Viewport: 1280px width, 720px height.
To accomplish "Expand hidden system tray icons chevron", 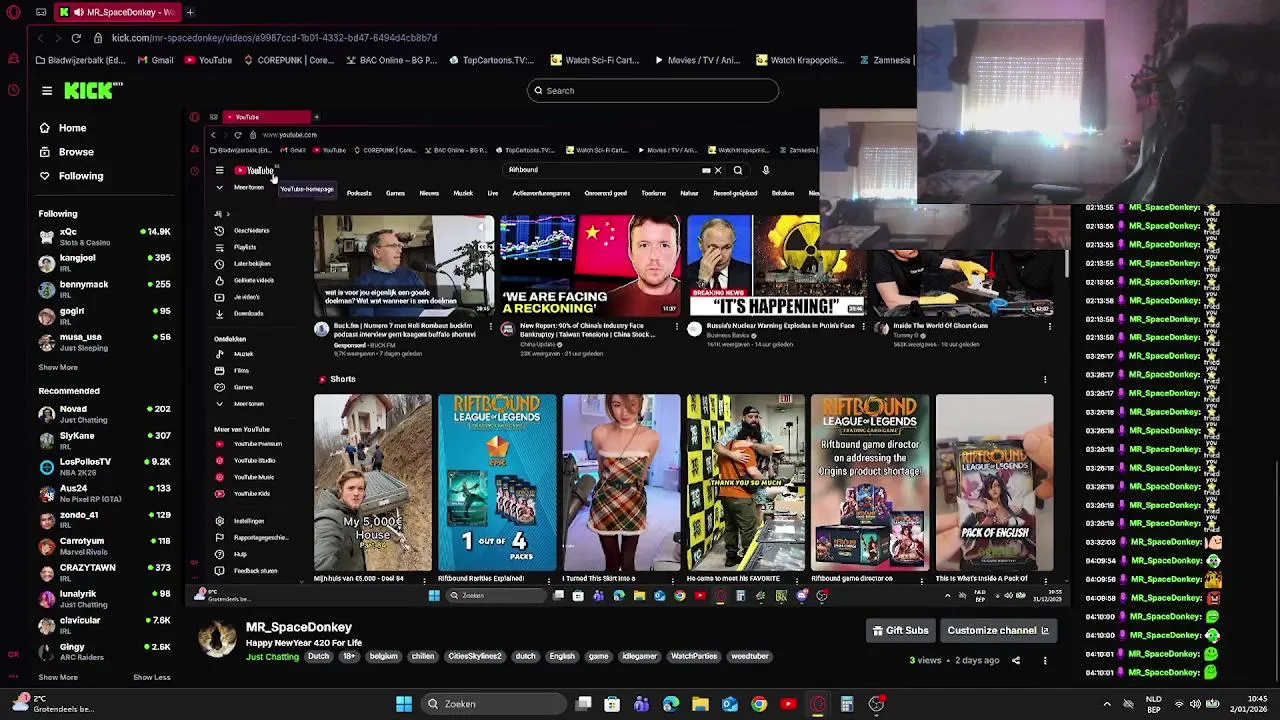I will click(1107, 704).
